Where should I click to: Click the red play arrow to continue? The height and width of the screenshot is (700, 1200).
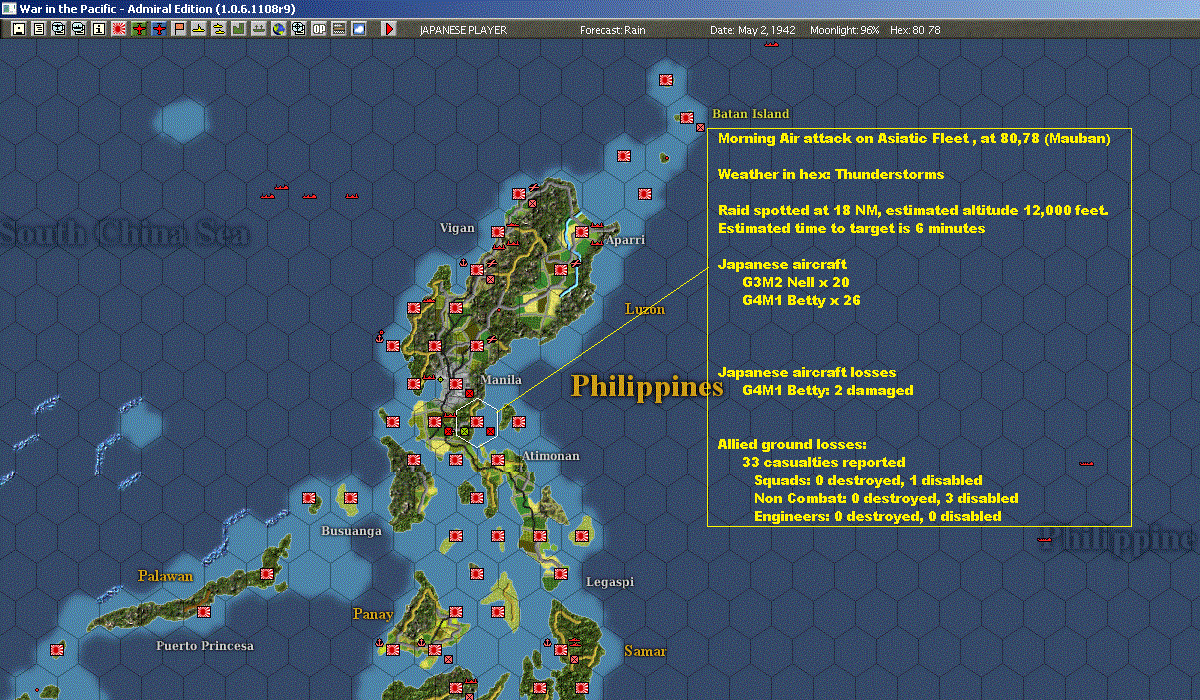389,29
